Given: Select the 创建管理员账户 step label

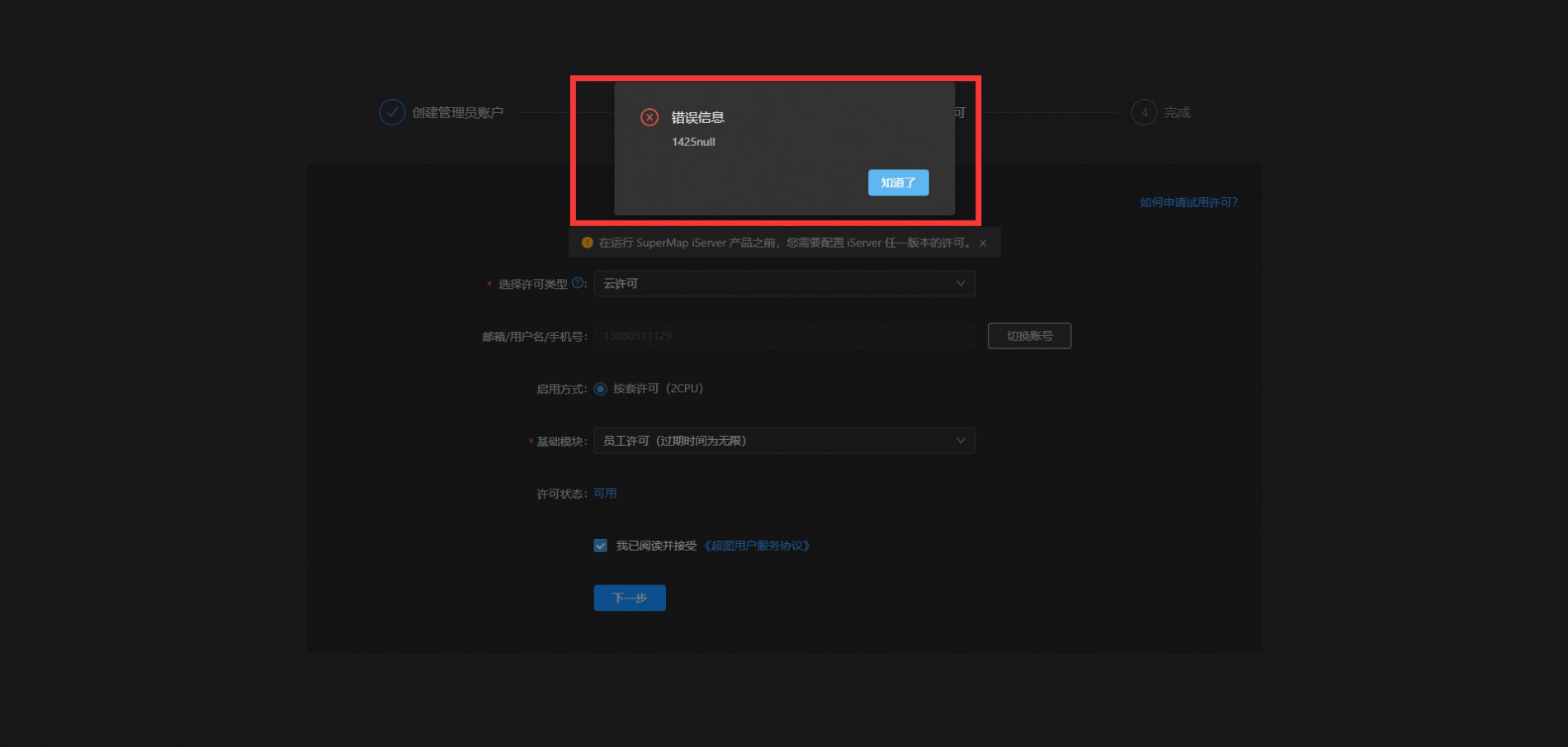Looking at the screenshot, I should [x=457, y=112].
